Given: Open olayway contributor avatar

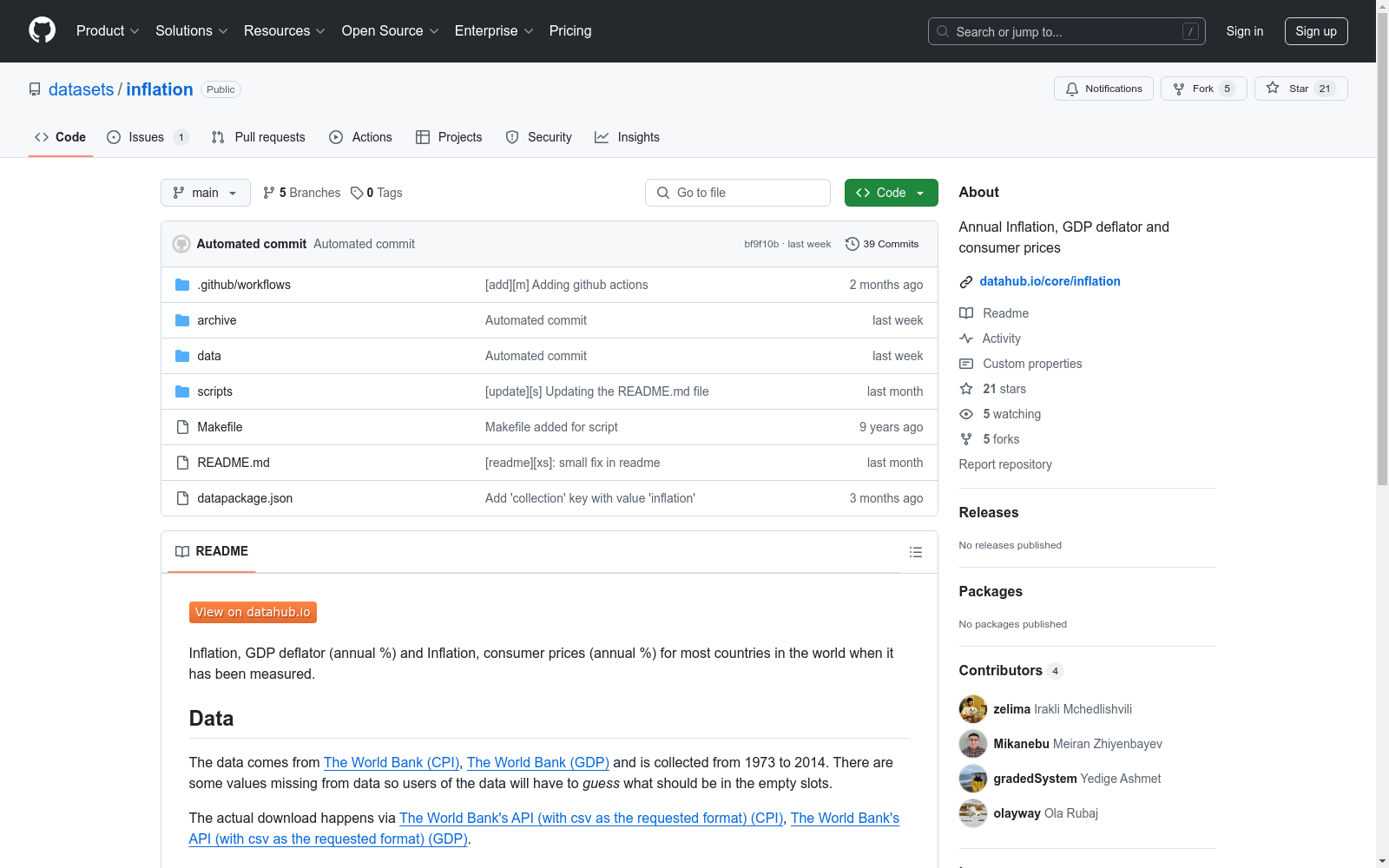Looking at the screenshot, I should 973,813.
